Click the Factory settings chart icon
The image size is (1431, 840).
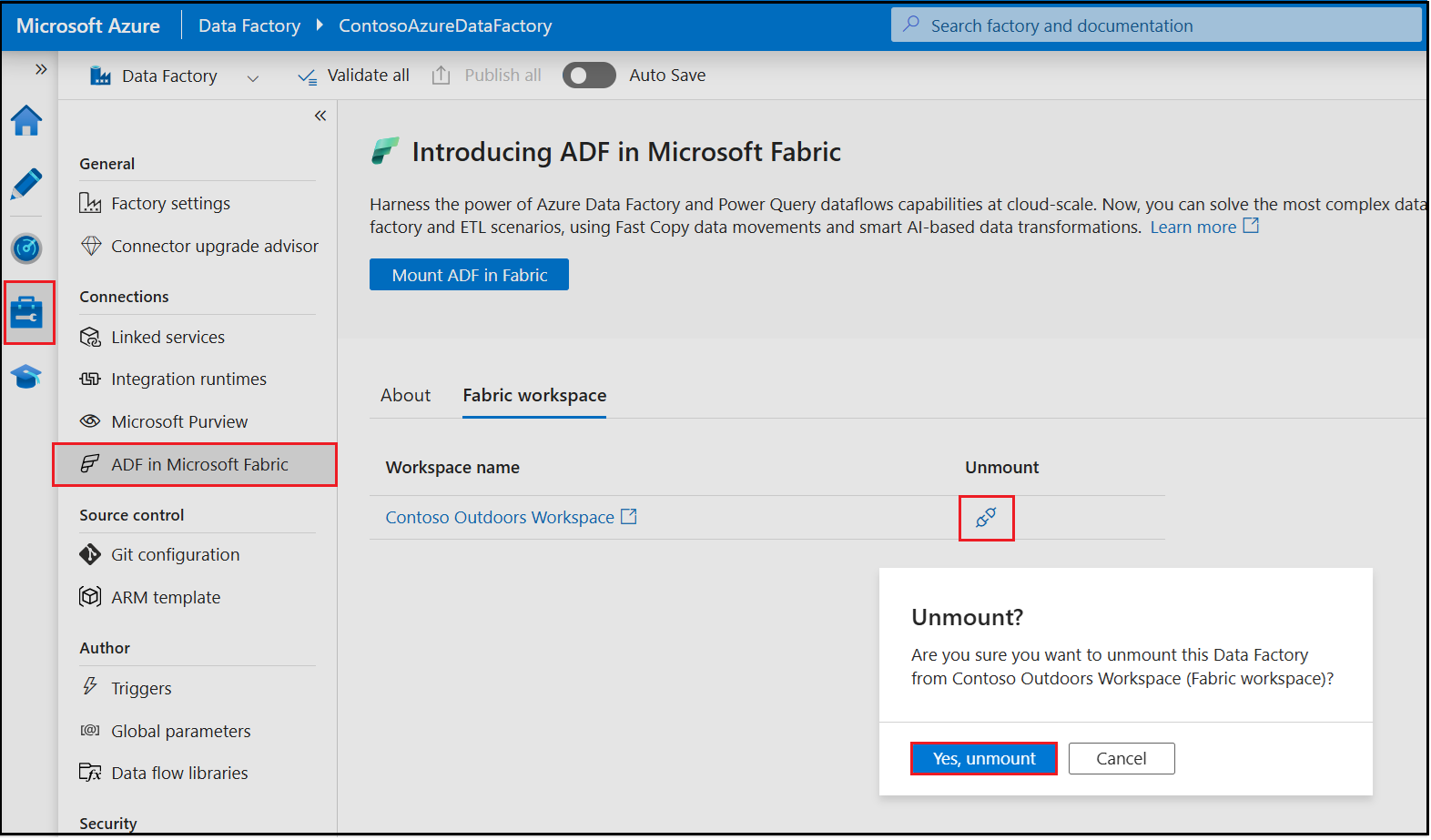pos(90,203)
